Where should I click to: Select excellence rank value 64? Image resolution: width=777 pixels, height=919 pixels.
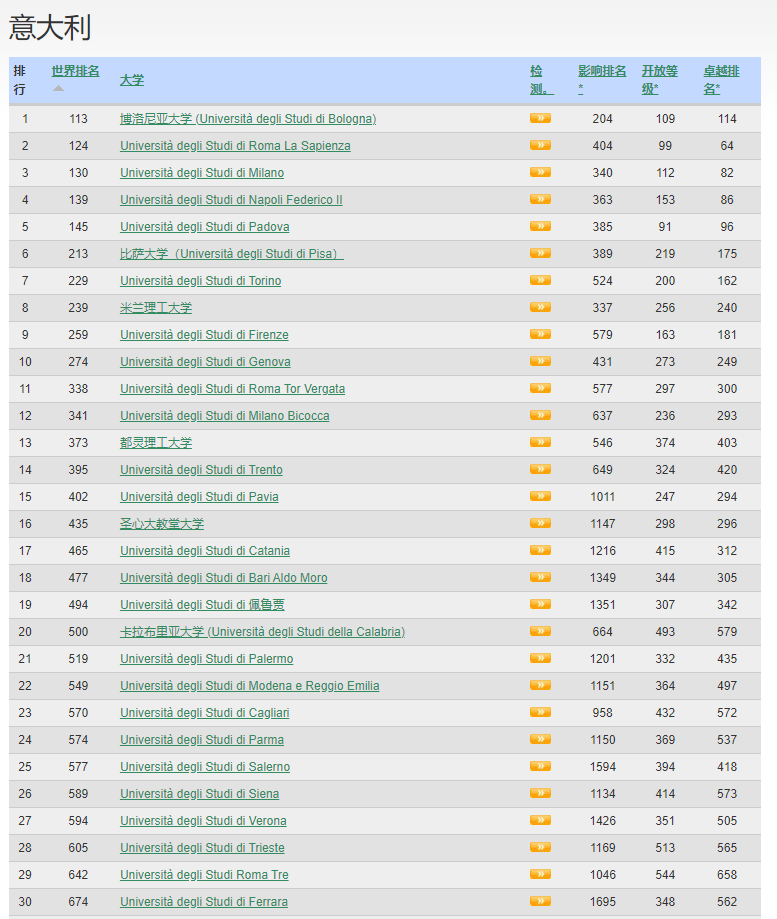click(727, 146)
